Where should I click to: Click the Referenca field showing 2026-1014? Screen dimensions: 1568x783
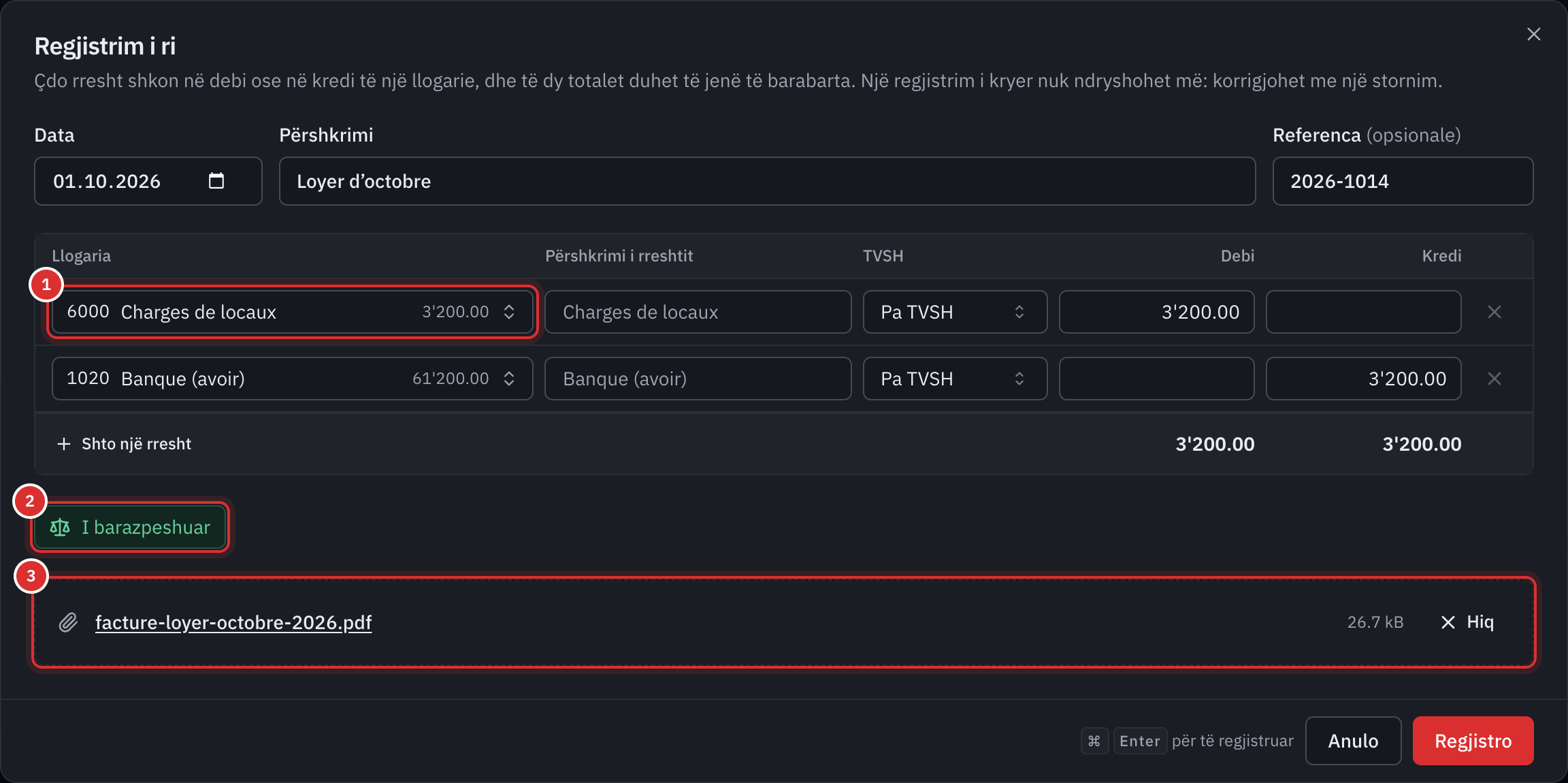tap(1403, 181)
